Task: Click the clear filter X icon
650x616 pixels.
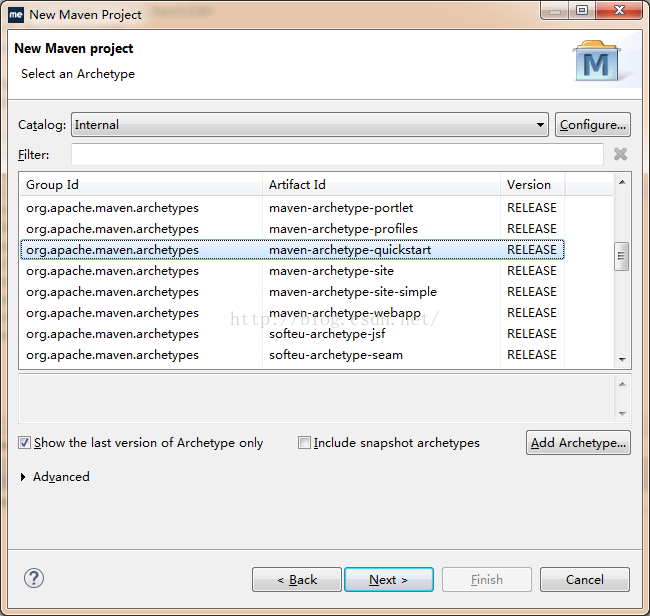Action: [620, 154]
